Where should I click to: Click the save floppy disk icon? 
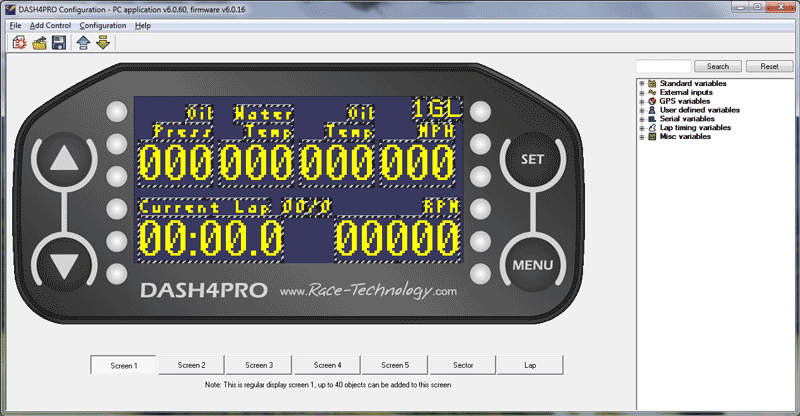click(x=59, y=43)
